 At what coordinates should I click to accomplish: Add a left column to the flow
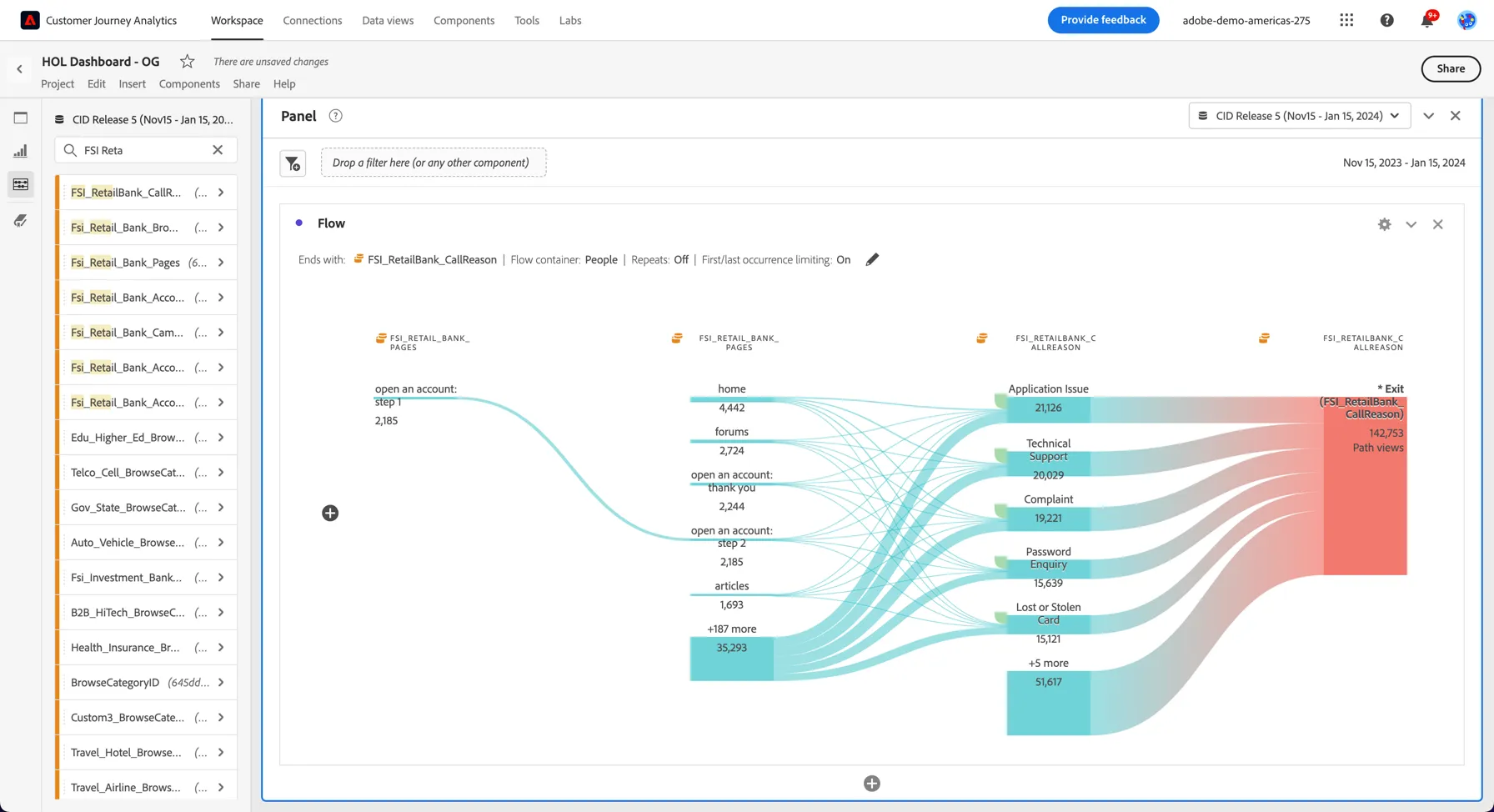tap(330, 513)
